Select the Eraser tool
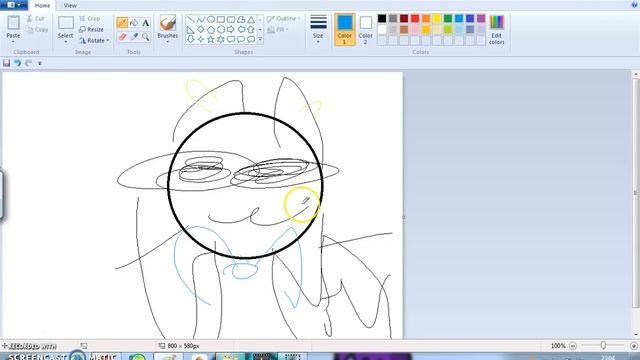The width and height of the screenshot is (640, 360). (122, 37)
